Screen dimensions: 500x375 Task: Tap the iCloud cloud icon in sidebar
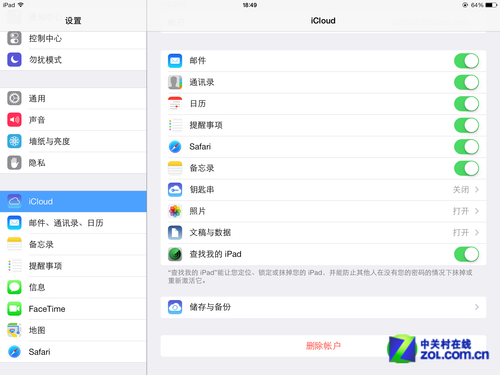14,201
